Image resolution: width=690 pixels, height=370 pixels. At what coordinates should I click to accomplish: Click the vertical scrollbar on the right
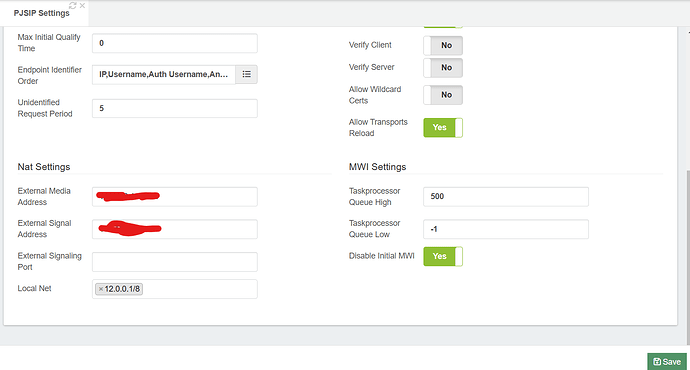coord(688,257)
